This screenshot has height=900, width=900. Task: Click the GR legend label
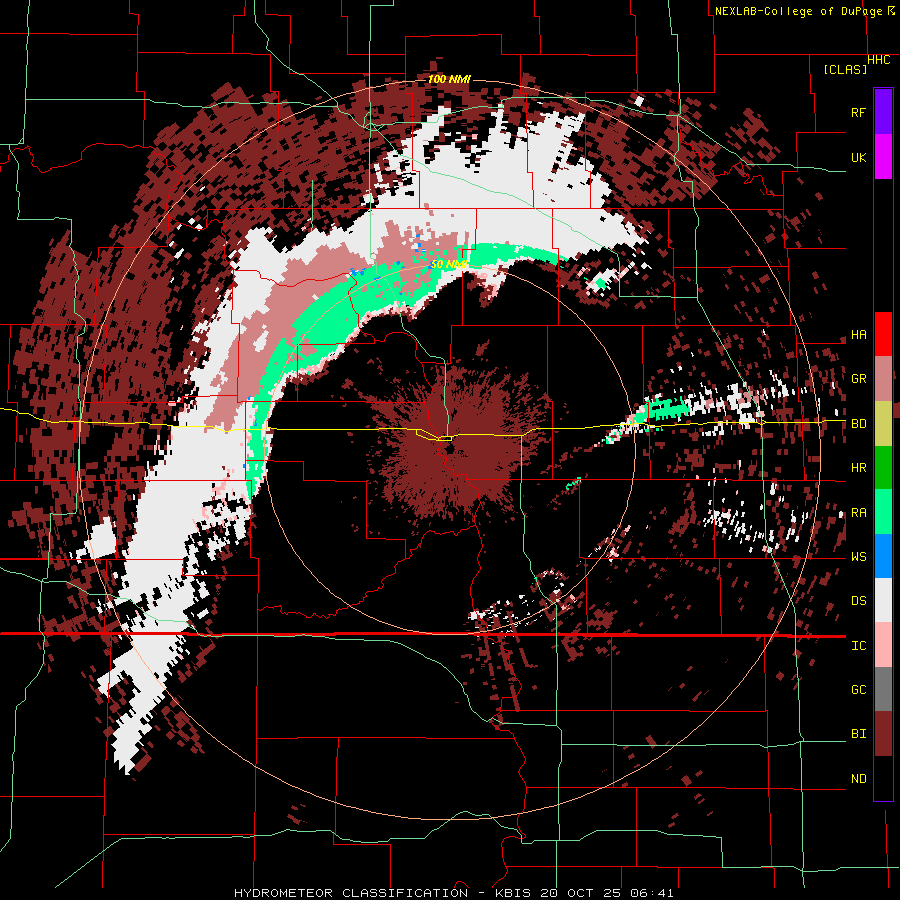[x=858, y=379]
